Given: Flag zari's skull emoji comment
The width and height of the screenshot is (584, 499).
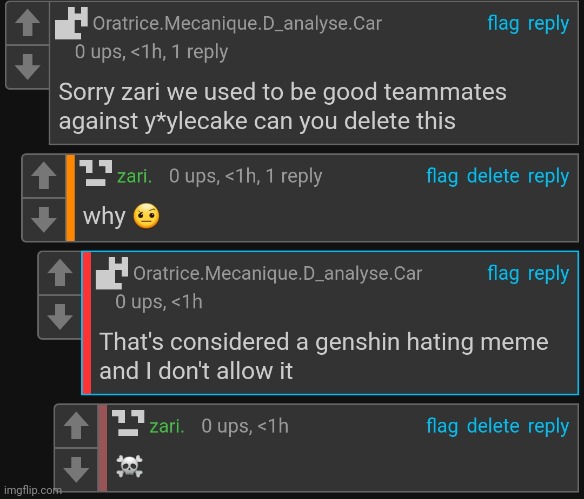Looking at the screenshot, I should [x=442, y=426].
